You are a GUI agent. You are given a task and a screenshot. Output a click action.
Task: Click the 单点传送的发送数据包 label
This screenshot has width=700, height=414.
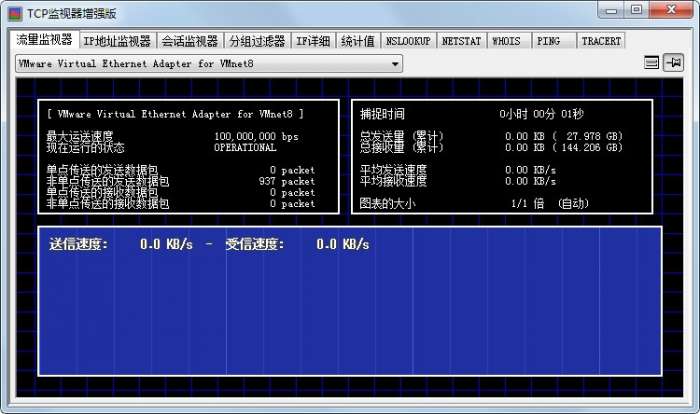[102, 170]
